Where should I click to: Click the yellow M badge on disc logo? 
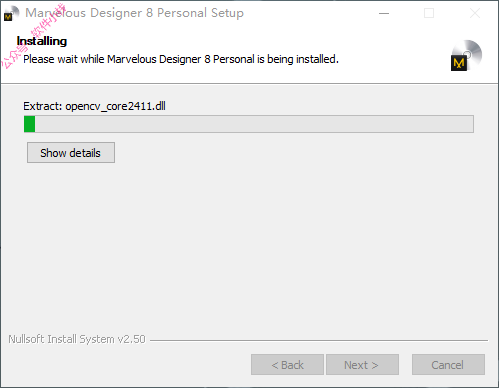point(459,63)
